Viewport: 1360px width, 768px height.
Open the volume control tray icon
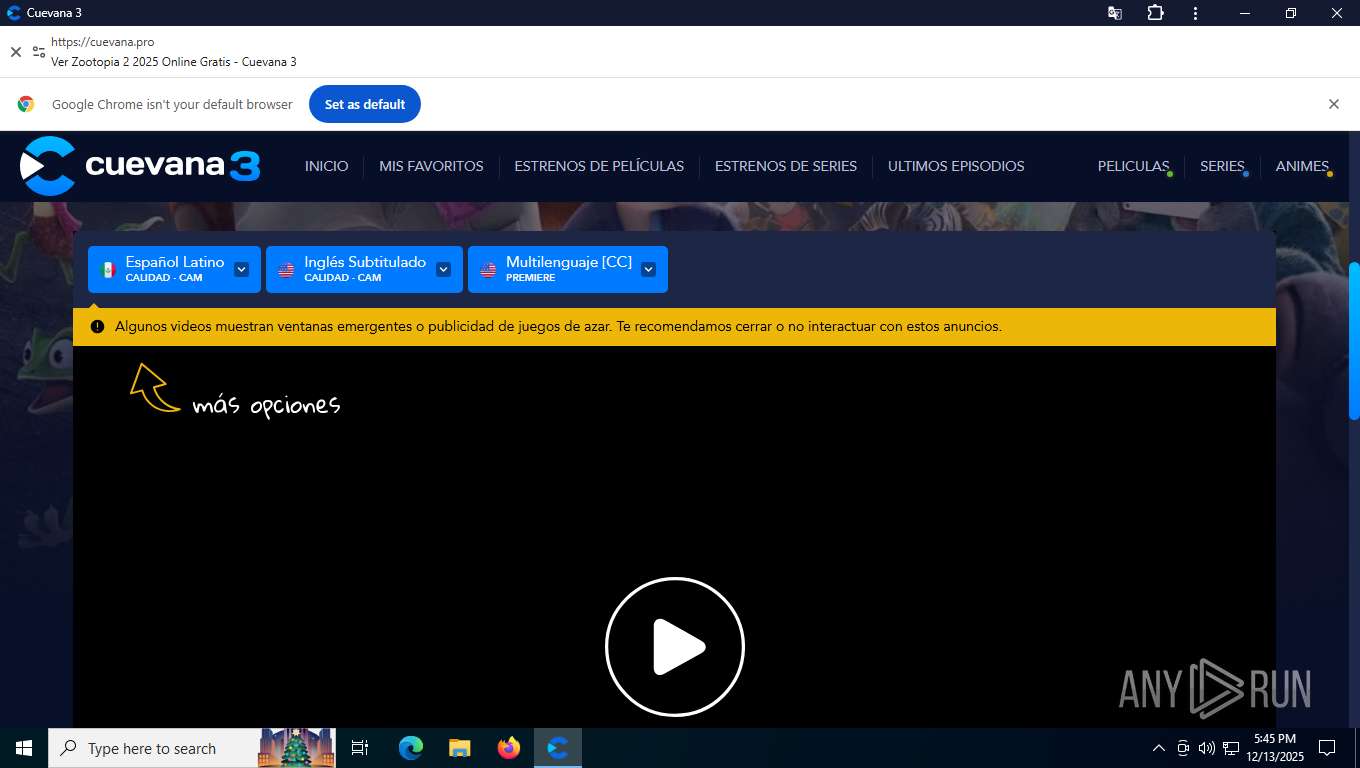point(1207,748)
